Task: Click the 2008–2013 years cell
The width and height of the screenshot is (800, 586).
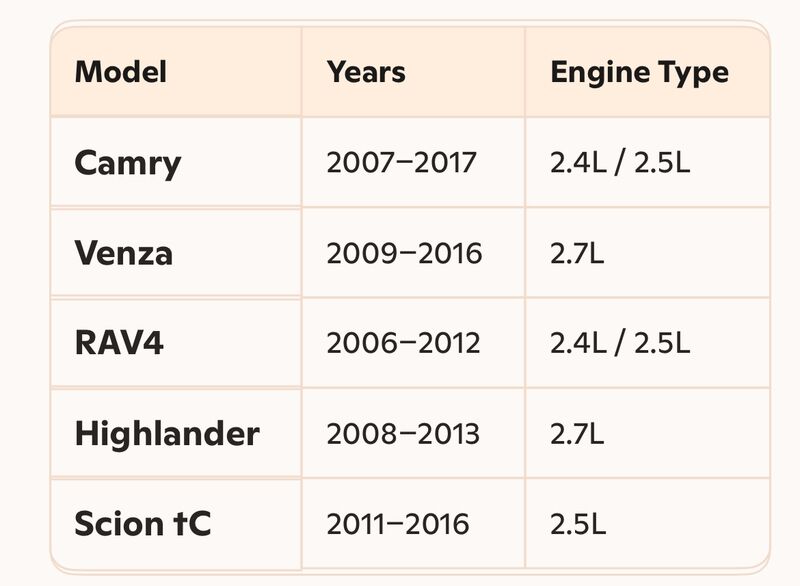Action: (x=403, y=434)
